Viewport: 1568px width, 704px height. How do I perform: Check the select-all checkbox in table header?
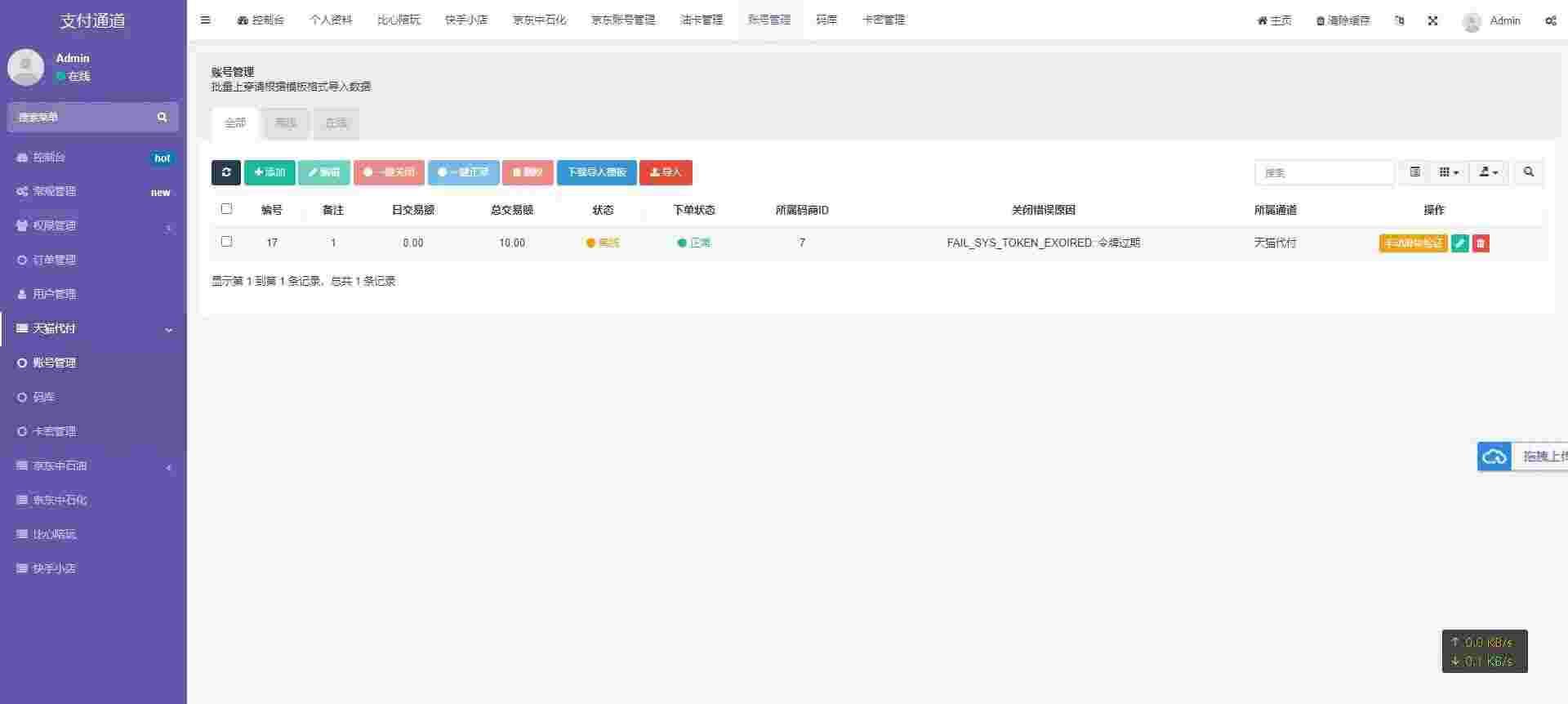point(226,209)
